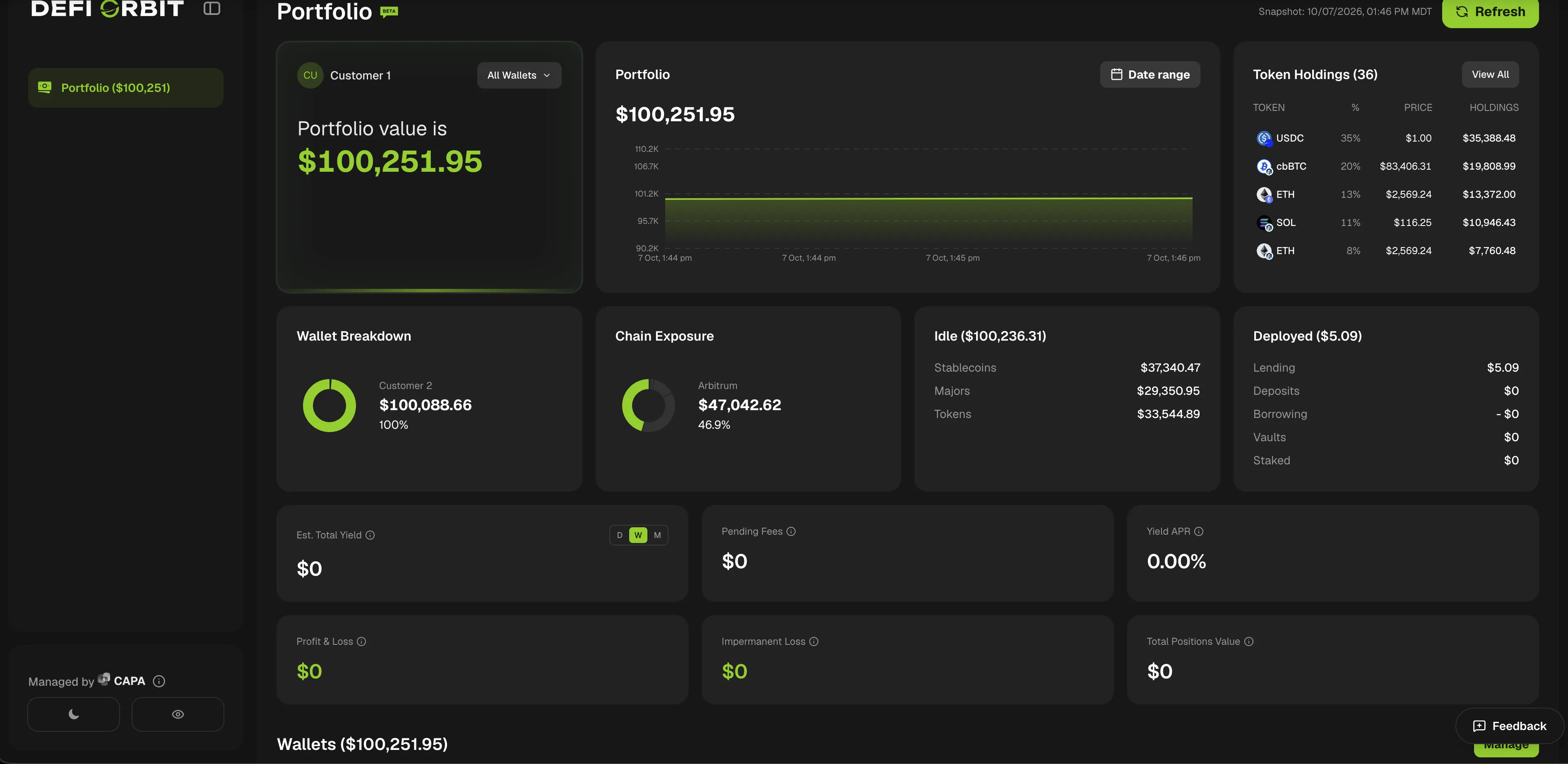
Task: Click the PRICE column header
Action: (x=1418, y=108)
